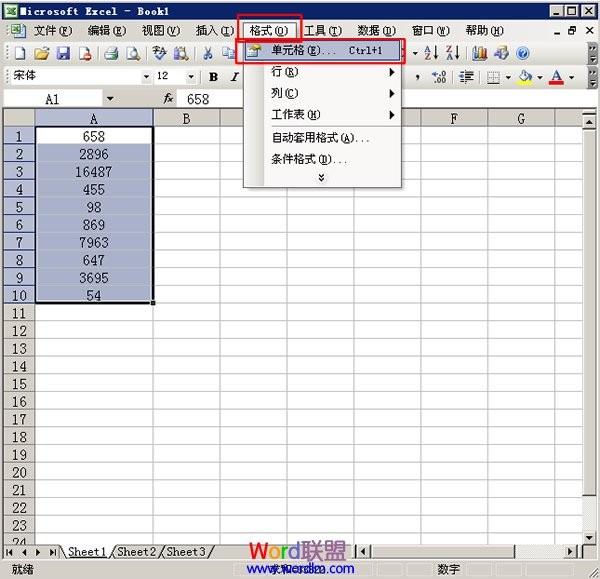The height and width of the screenshot is (579, 600).
Task: Apply yellow fill color bucket
Action: click(x=525, y=78)
